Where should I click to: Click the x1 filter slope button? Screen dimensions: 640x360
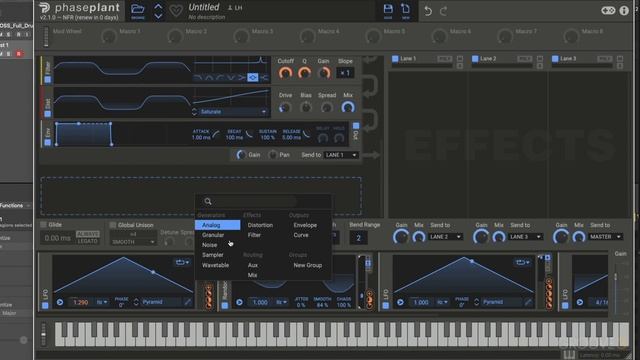coord(345,73)
